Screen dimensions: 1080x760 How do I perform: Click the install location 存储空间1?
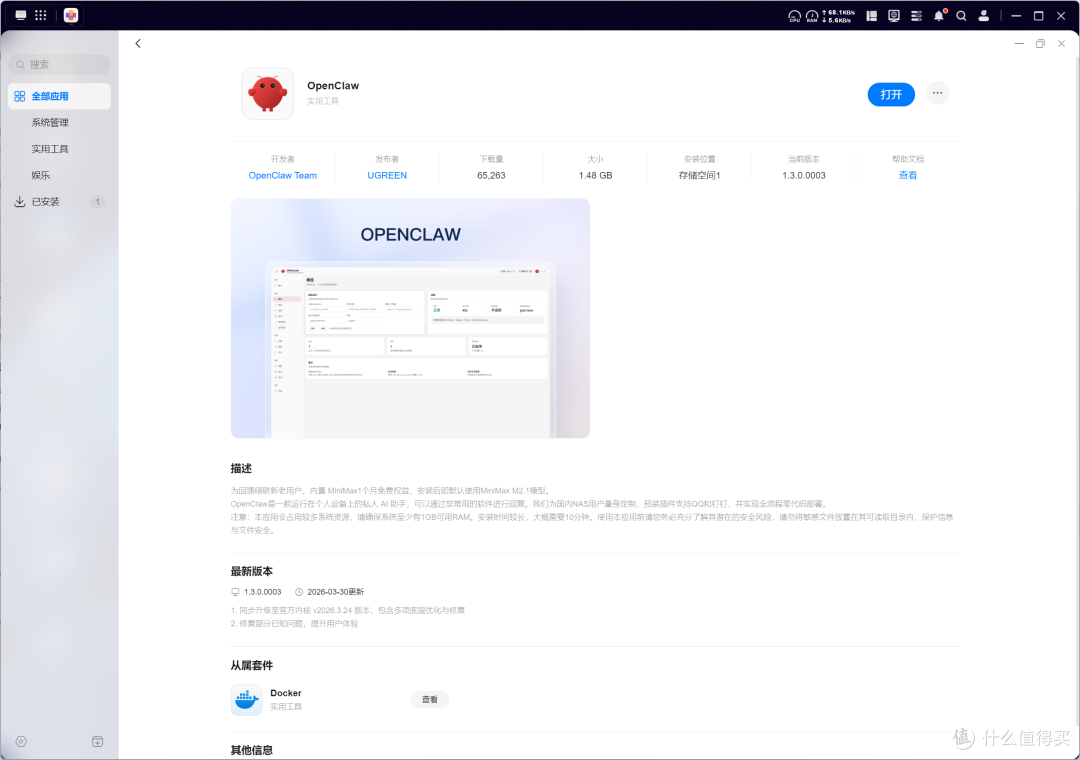pyautogui.click(x=699, y=175)
